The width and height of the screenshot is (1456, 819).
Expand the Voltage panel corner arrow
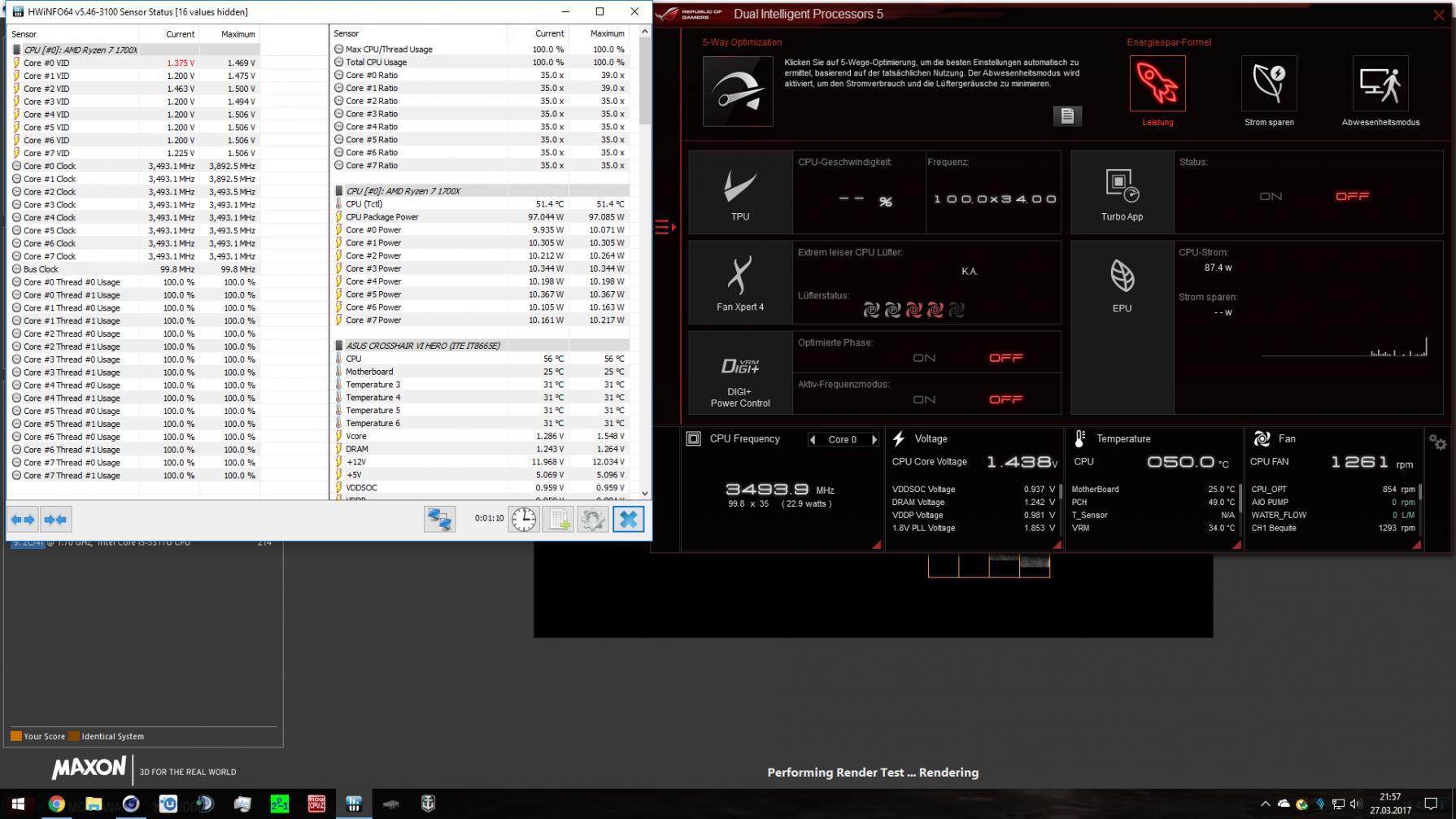click(x=1057, y=544)
